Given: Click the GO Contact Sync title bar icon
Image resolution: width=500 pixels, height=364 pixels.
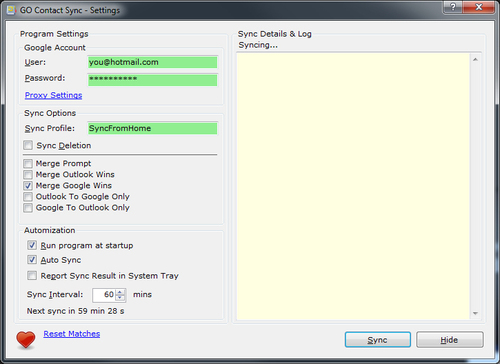Looking at the screenshot, I should 11,10.
